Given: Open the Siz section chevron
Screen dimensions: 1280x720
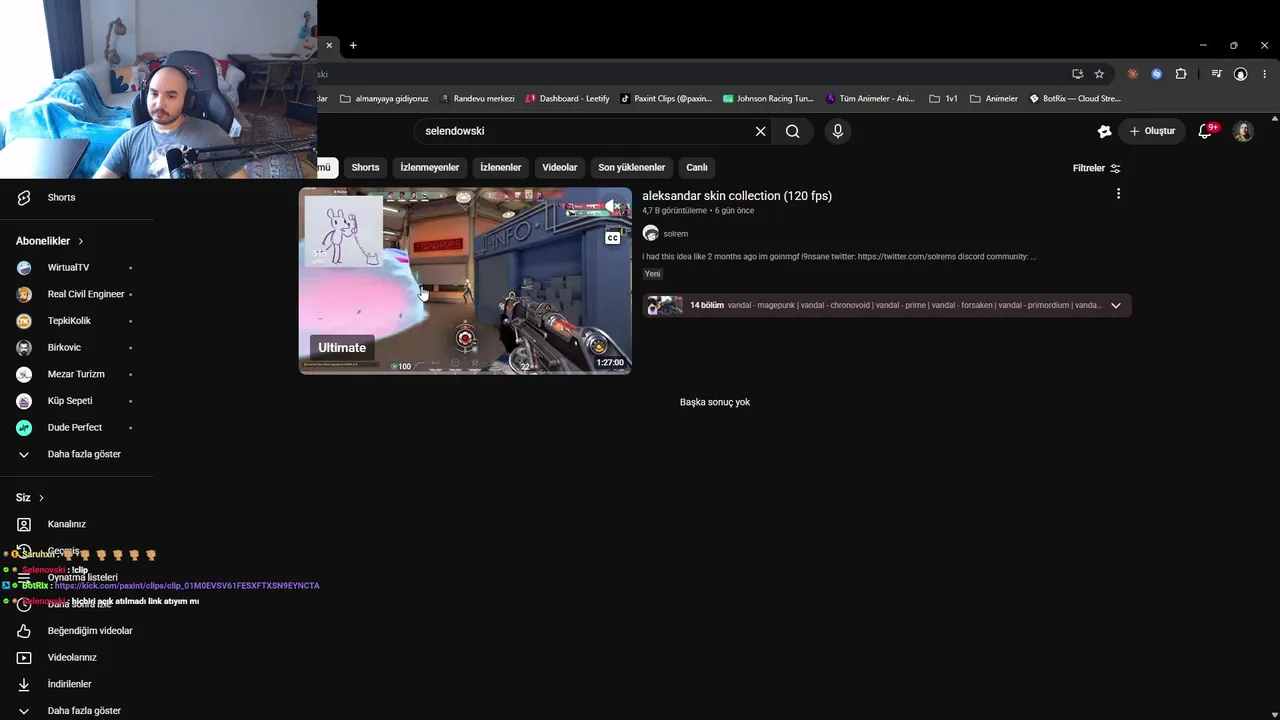Looking at the screenshot, I should coord(41,498).
